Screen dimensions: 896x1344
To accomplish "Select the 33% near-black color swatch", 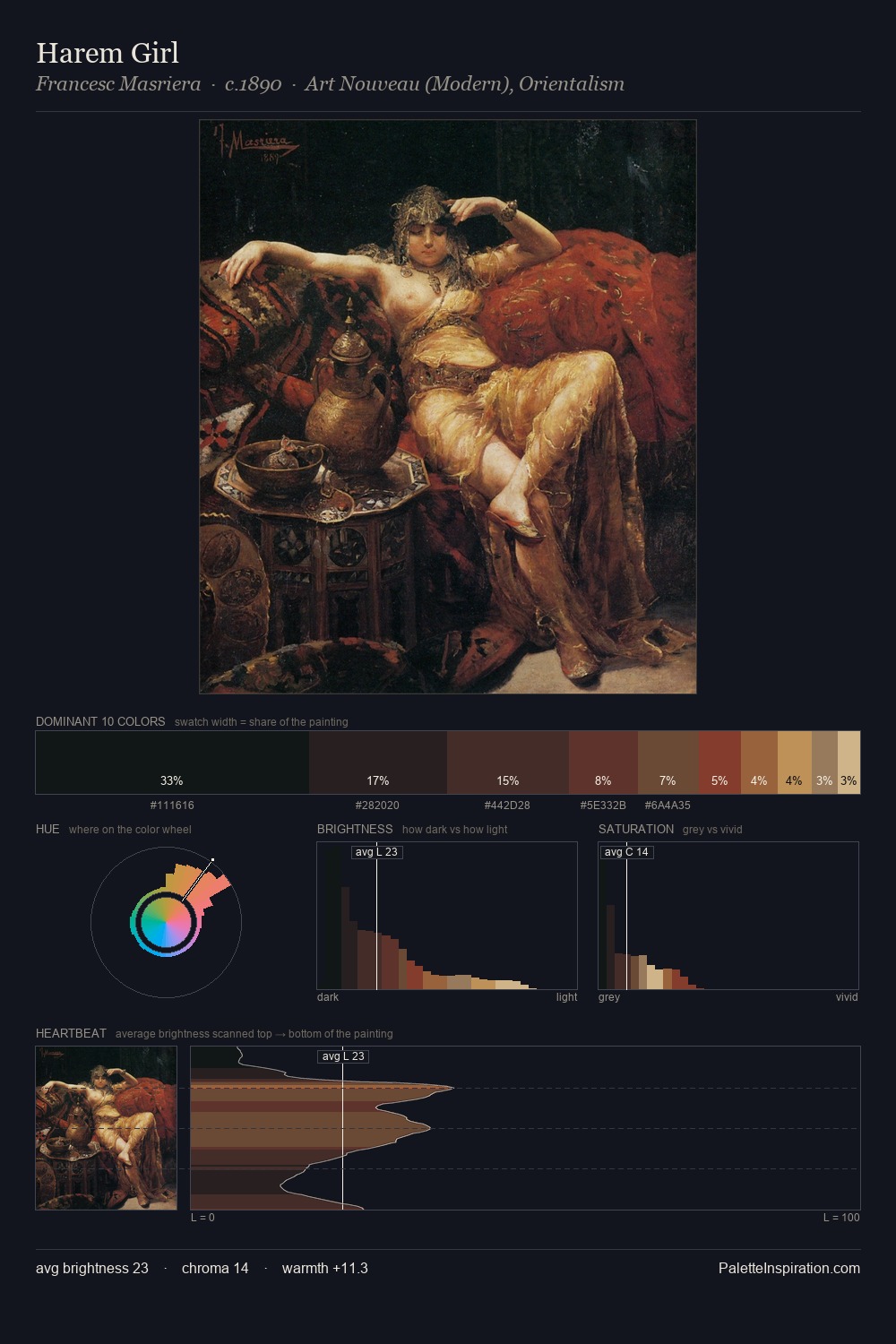I will 172,762.
